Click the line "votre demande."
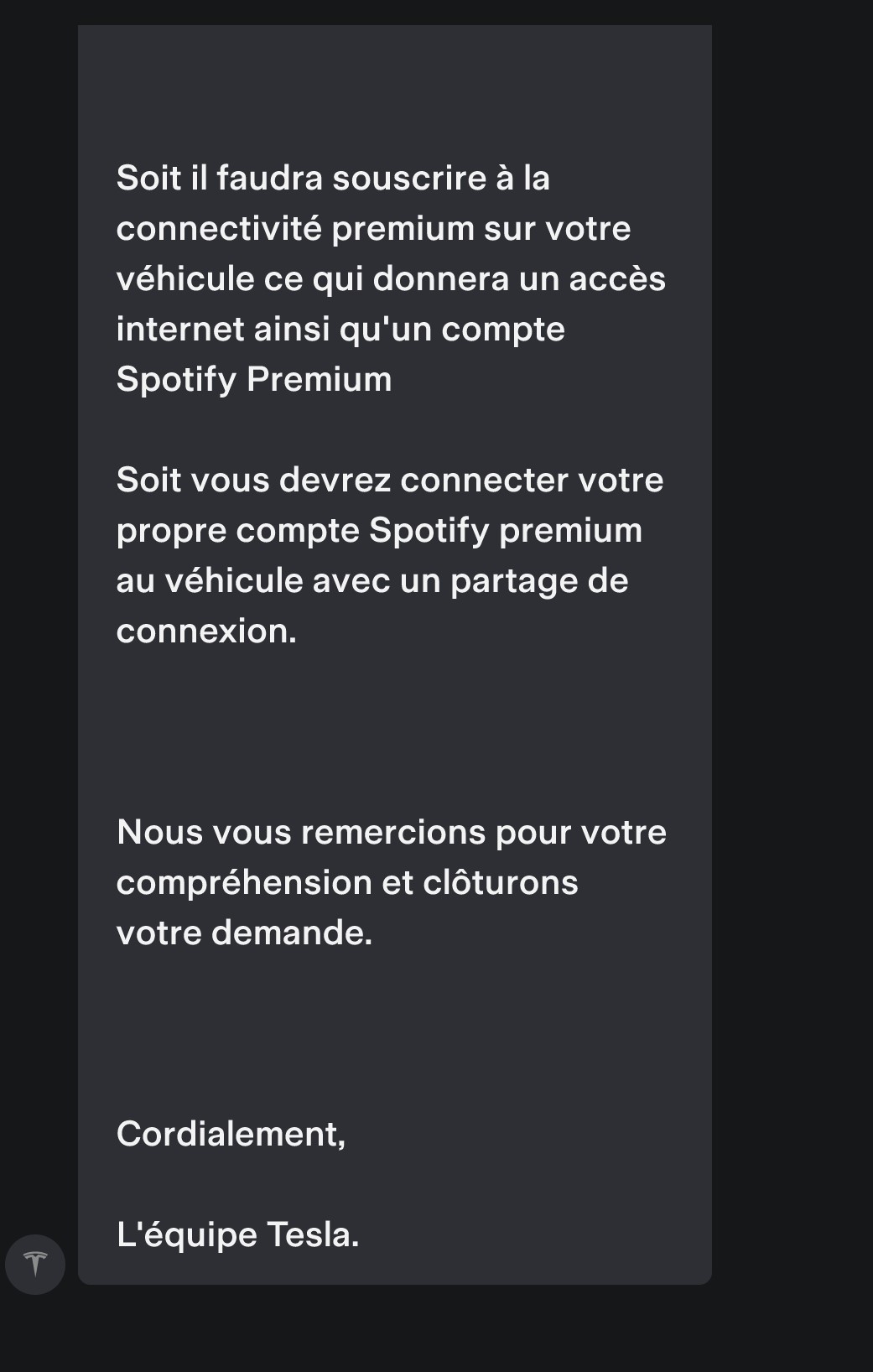 click(x=244, y=933)
